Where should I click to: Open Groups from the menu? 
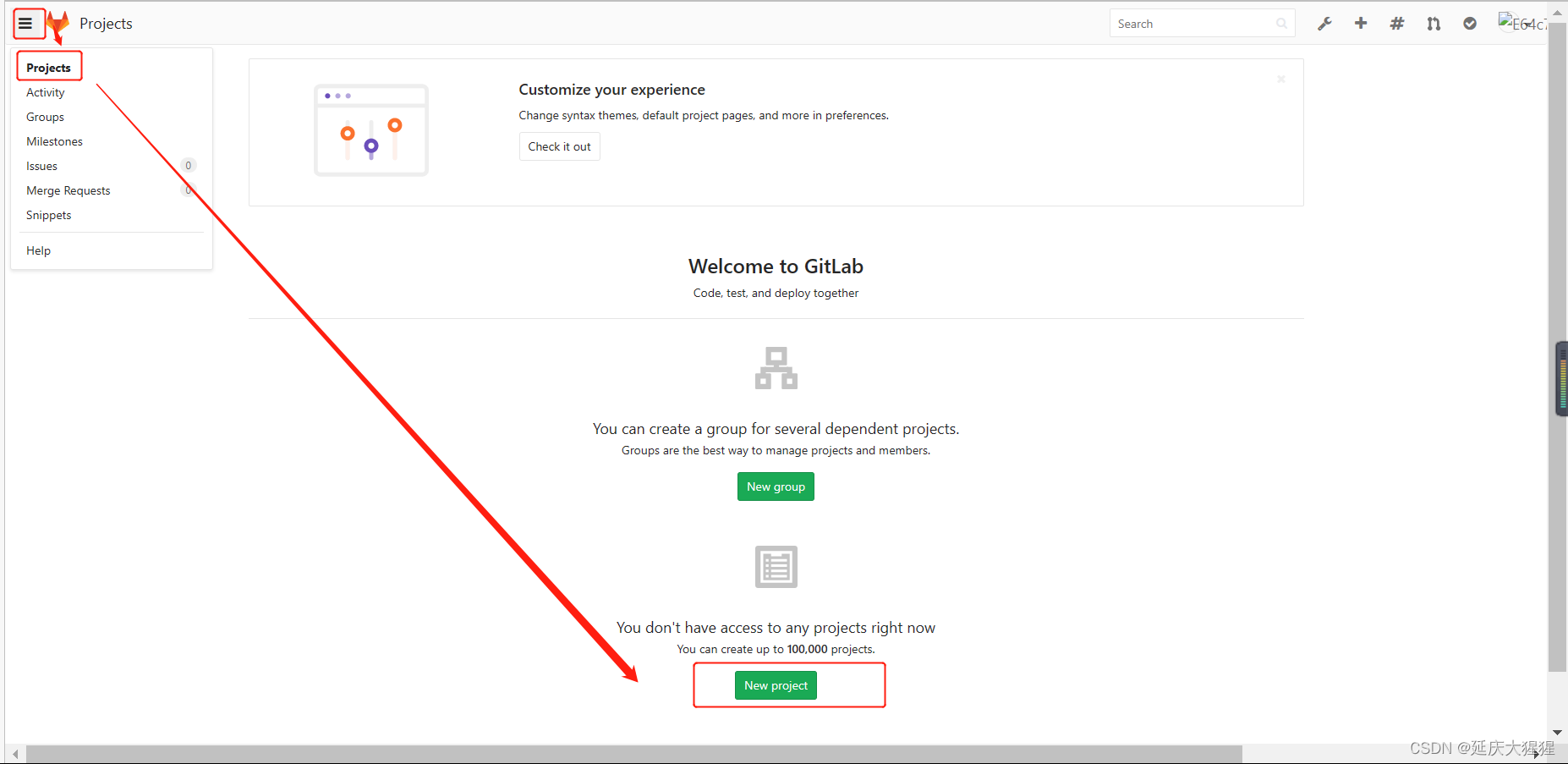[x=46, y=117]
